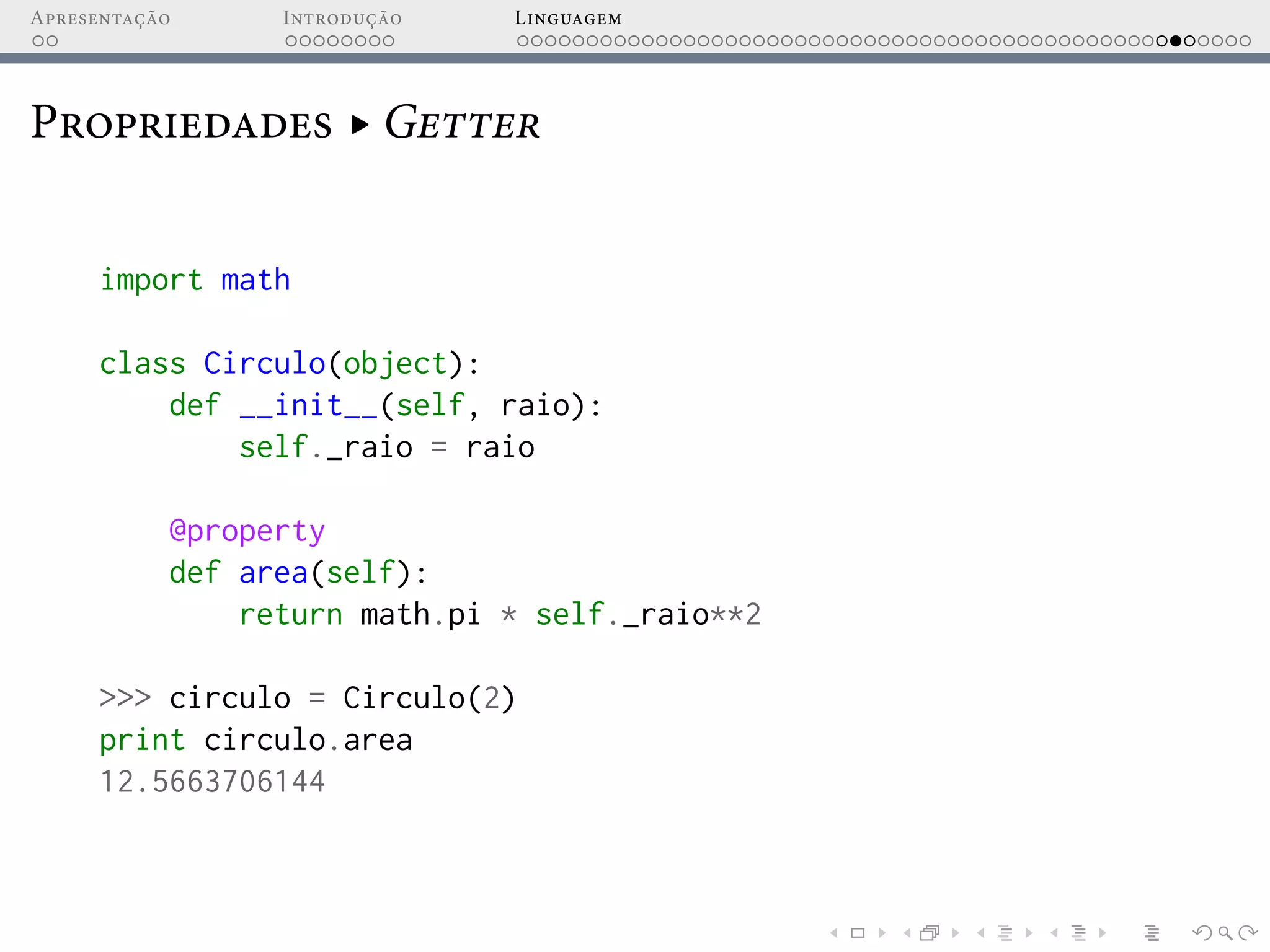Select circle just before the filled one

click(x=1162, y=42)
